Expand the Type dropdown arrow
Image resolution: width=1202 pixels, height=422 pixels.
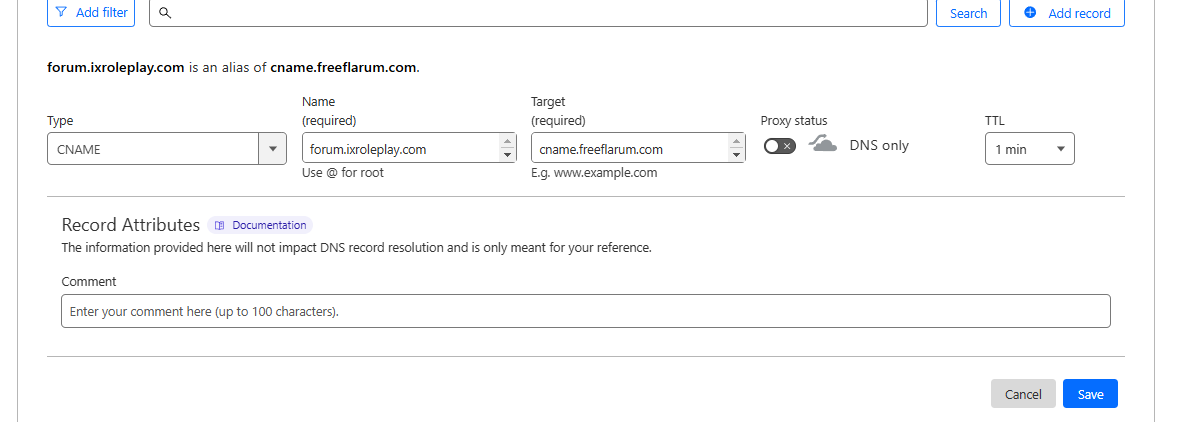point(273,149)
